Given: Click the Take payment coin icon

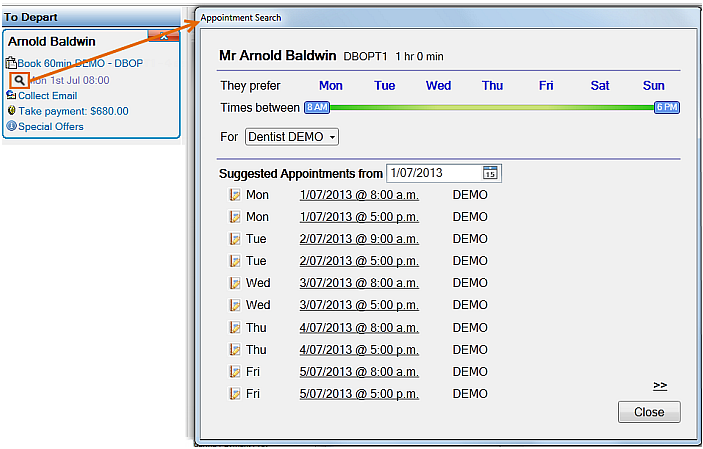Looking at the screenshot, I should (x=12, y=110).
